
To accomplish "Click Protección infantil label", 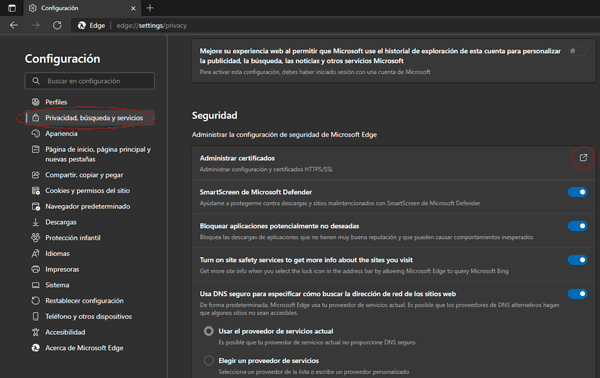I will click(x=73, y=238).
